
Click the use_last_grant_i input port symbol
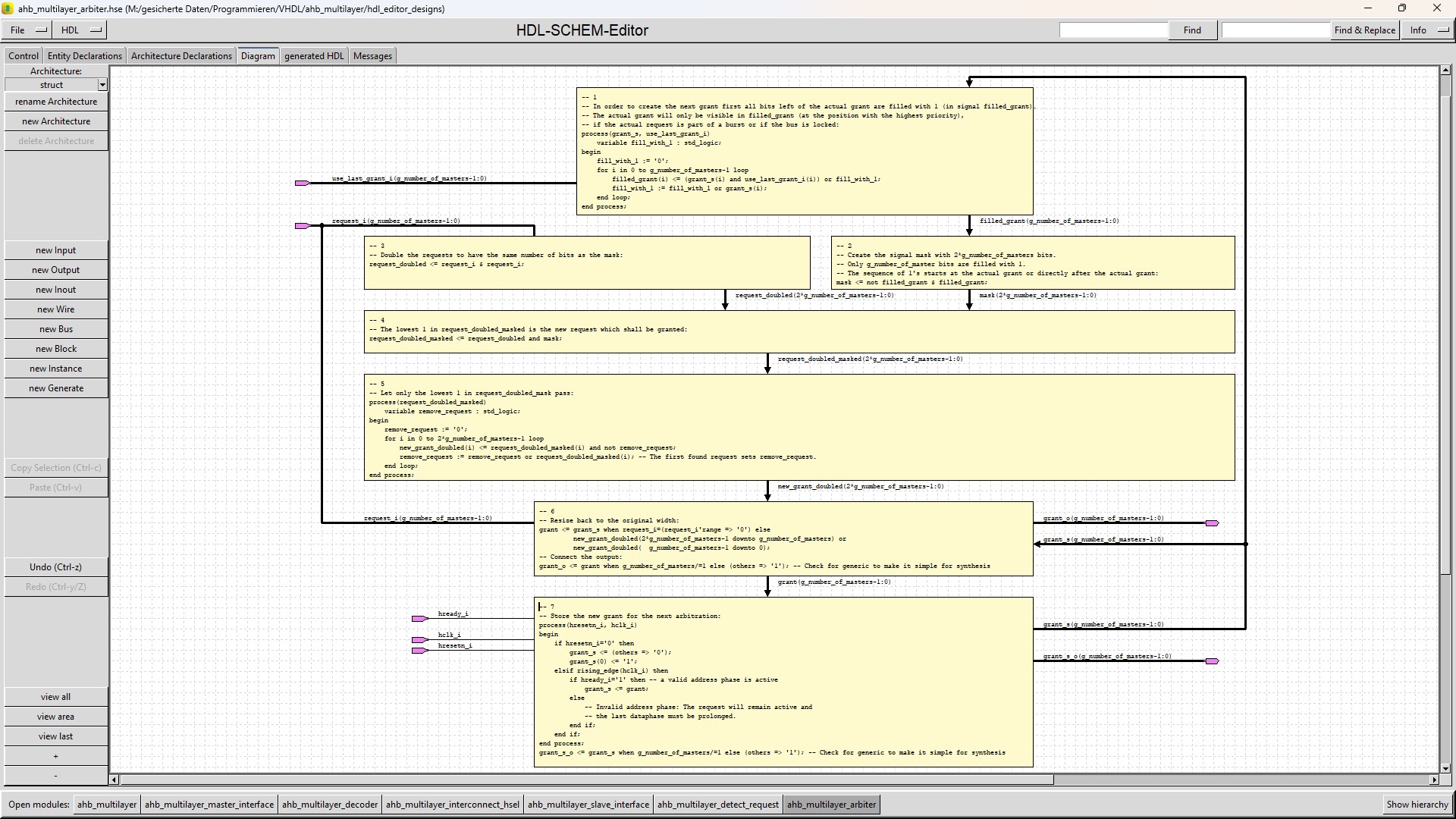(302, 183)
